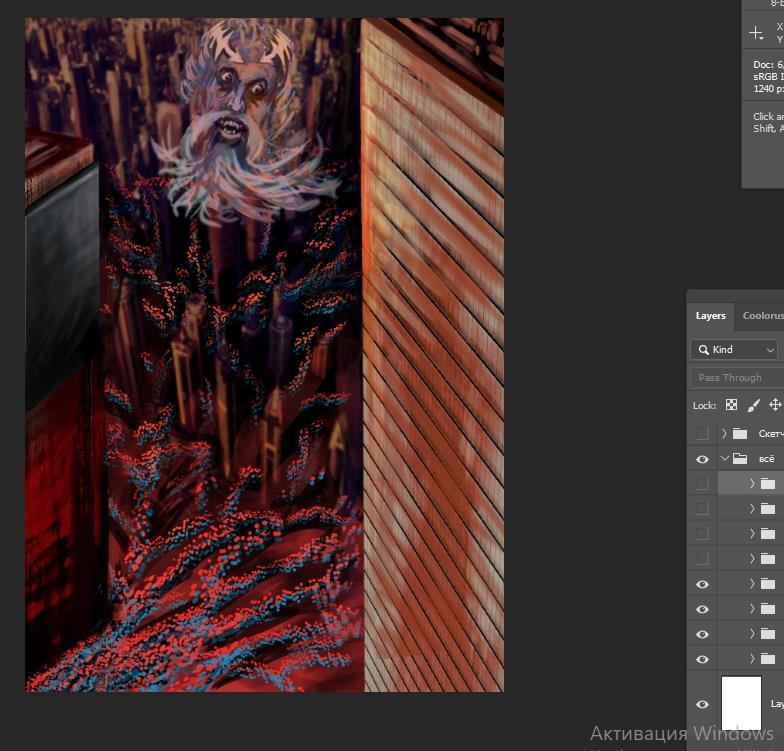The width and height of the screenshot is (784, 751).
Task: Switch to the Layers tab
Action: pyautogui.click(x=710, y=316)
